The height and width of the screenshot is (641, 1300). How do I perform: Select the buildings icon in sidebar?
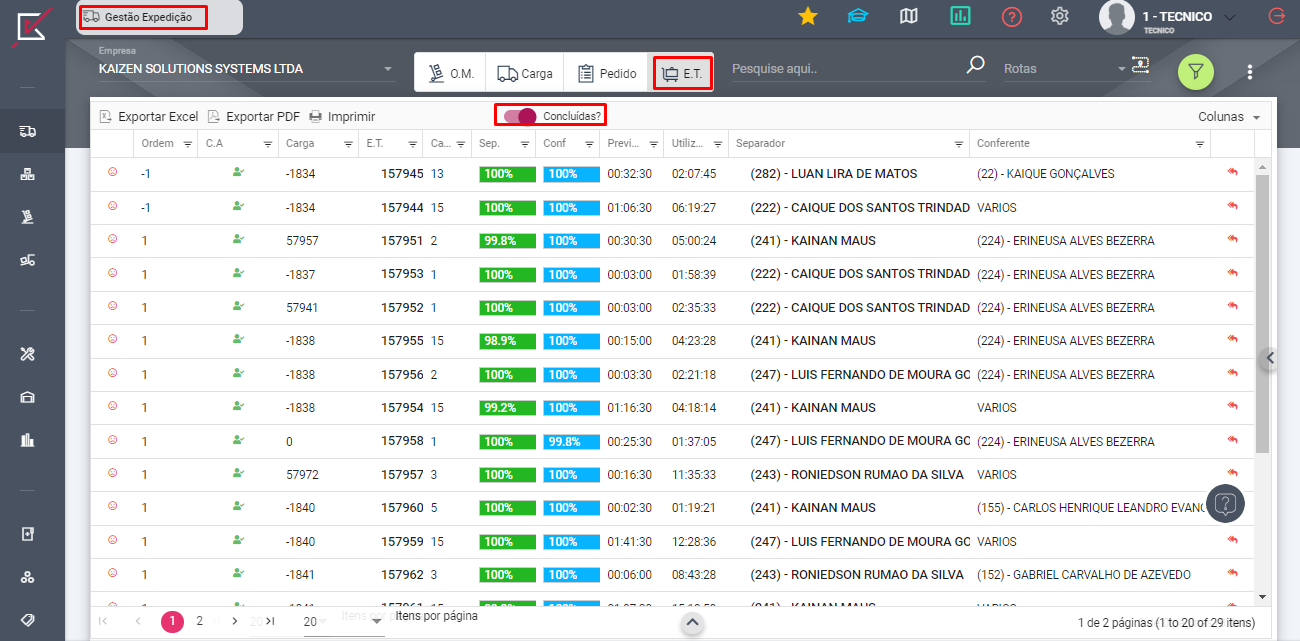pos(28,440)
